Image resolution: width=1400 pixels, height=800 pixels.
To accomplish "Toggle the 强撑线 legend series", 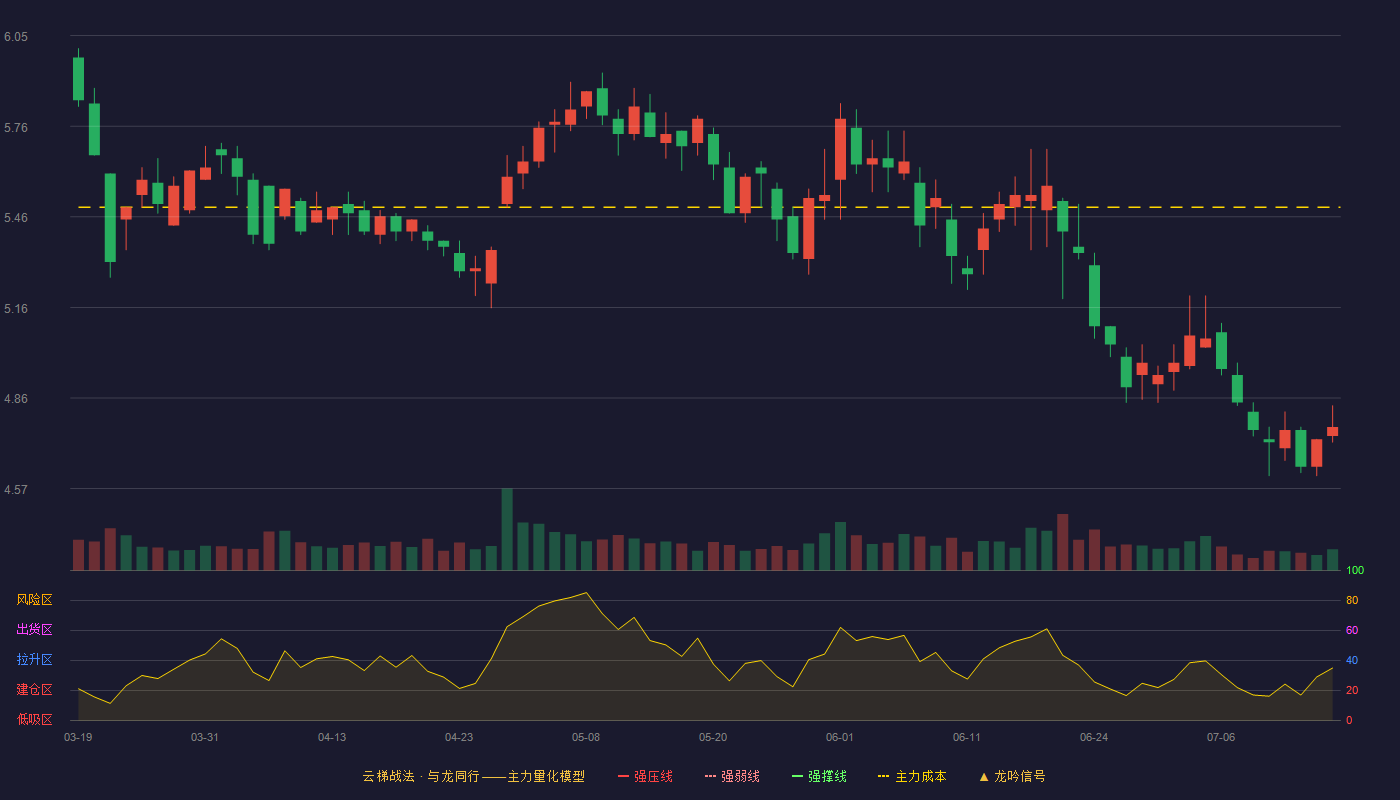I will (819, 776).
